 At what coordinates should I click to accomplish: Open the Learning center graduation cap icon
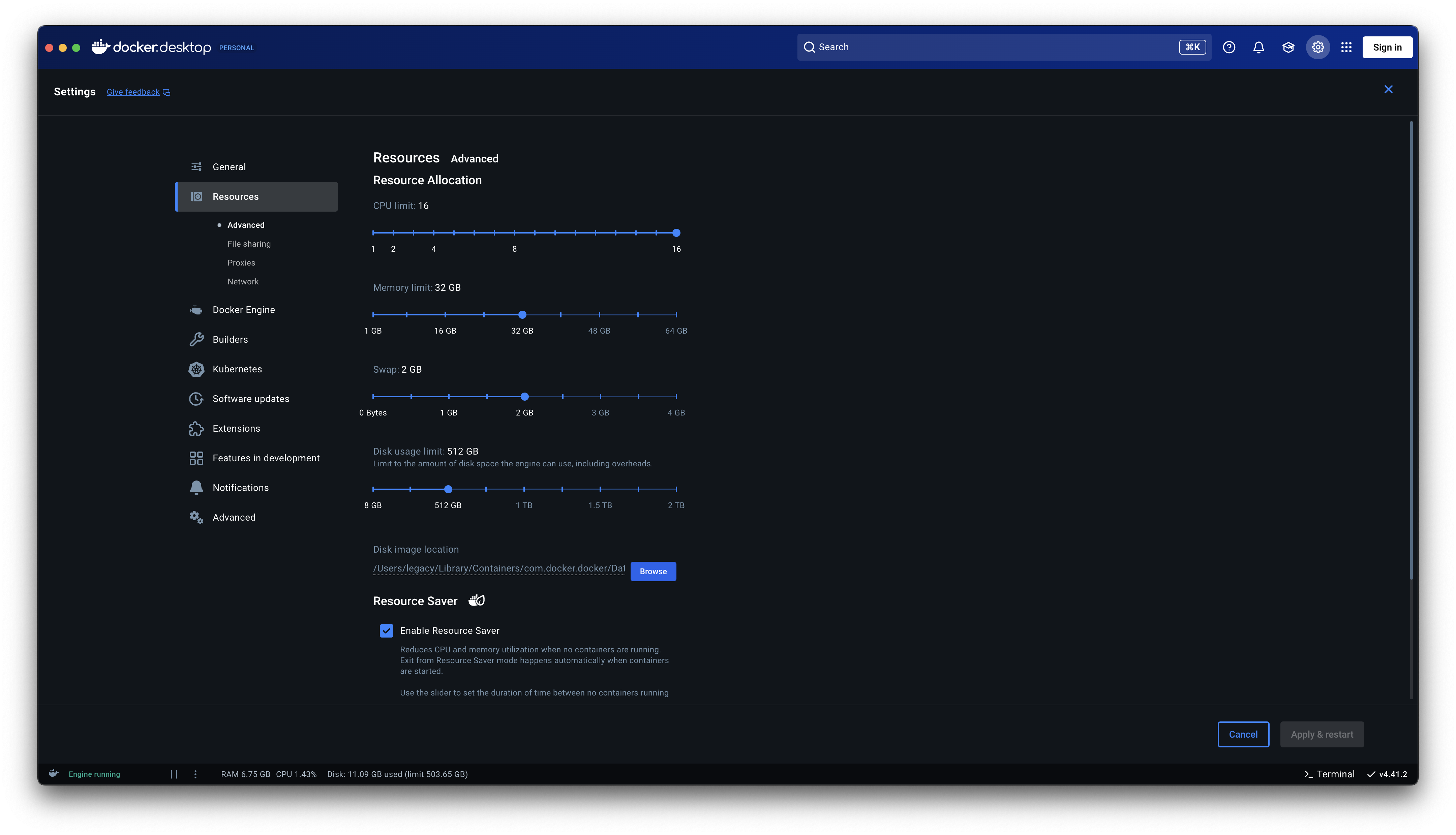pos(1288,47)
